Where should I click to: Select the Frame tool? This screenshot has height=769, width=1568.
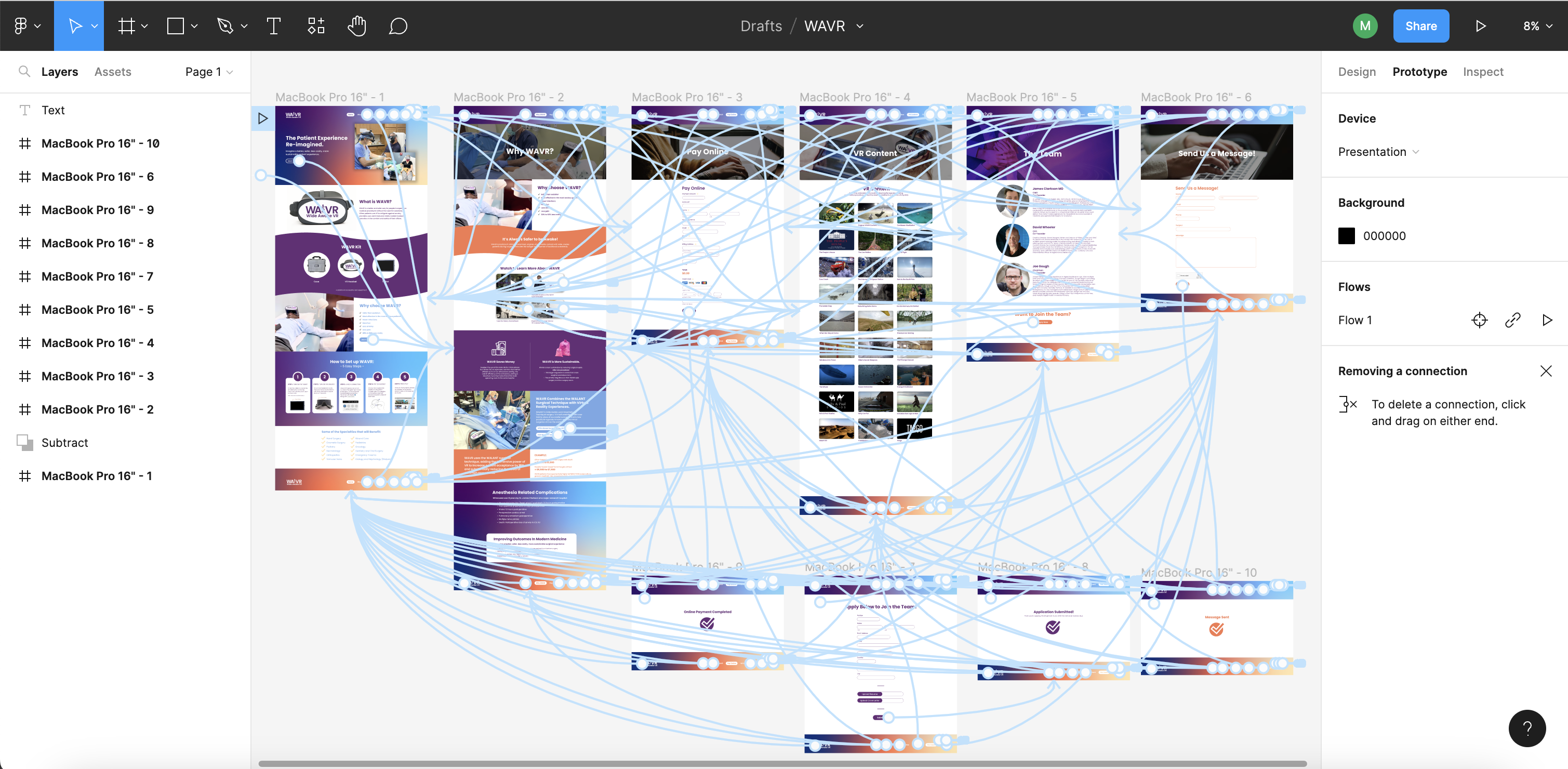(x=126, y=25)
